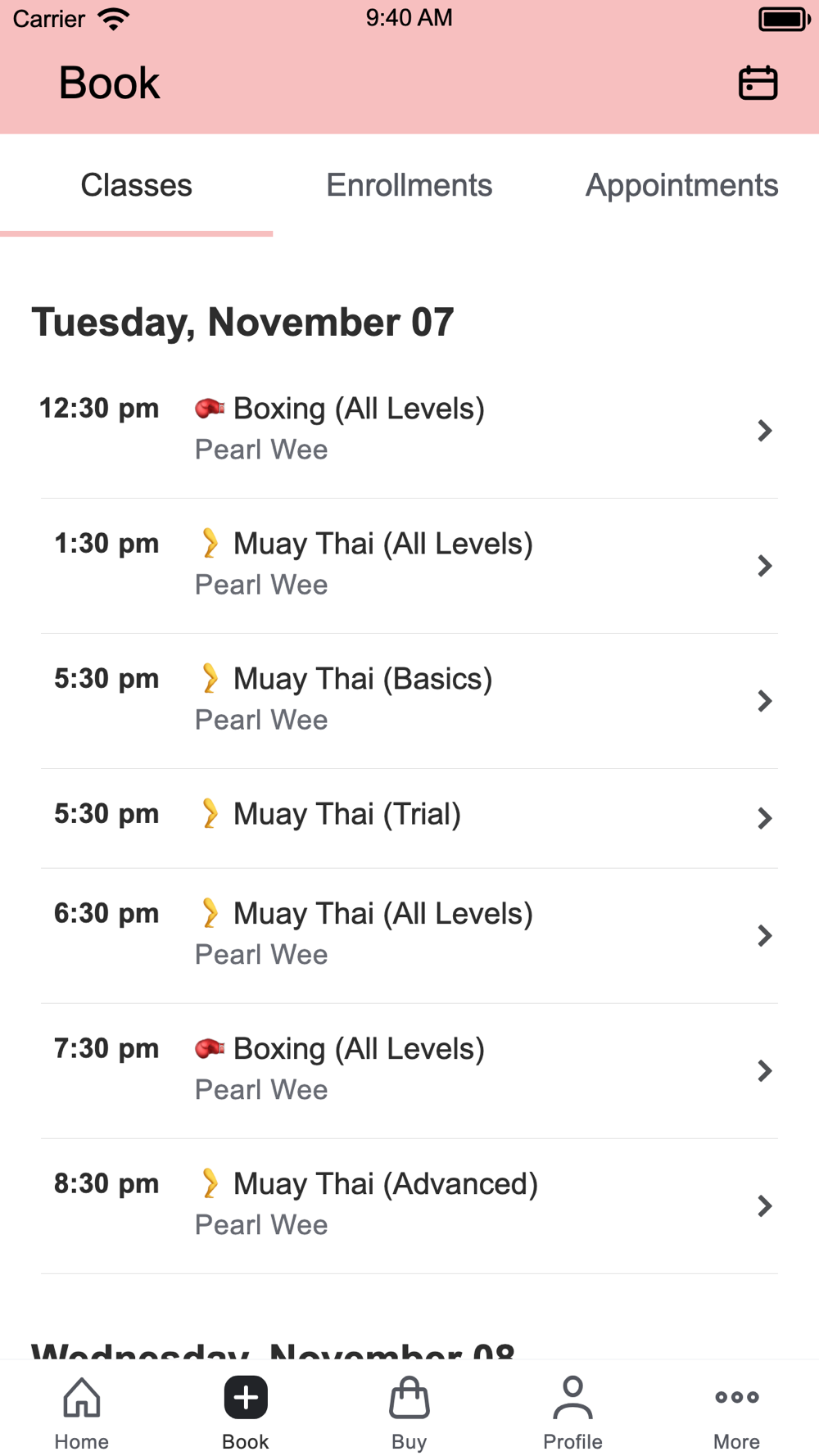Tap the 7:30 pm Boxing (All Levels) title
The image size is (819, 1456).
point(359,1049)
